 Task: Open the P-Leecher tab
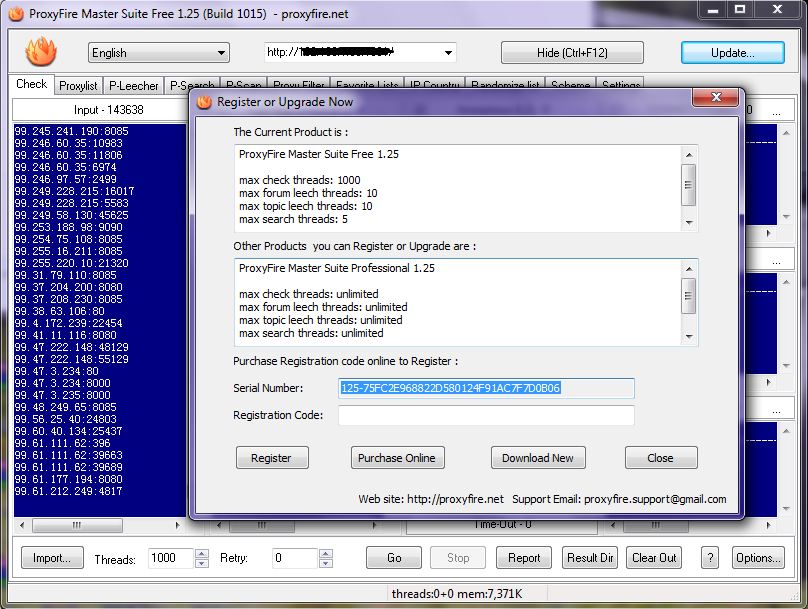(x=133, y=86)
